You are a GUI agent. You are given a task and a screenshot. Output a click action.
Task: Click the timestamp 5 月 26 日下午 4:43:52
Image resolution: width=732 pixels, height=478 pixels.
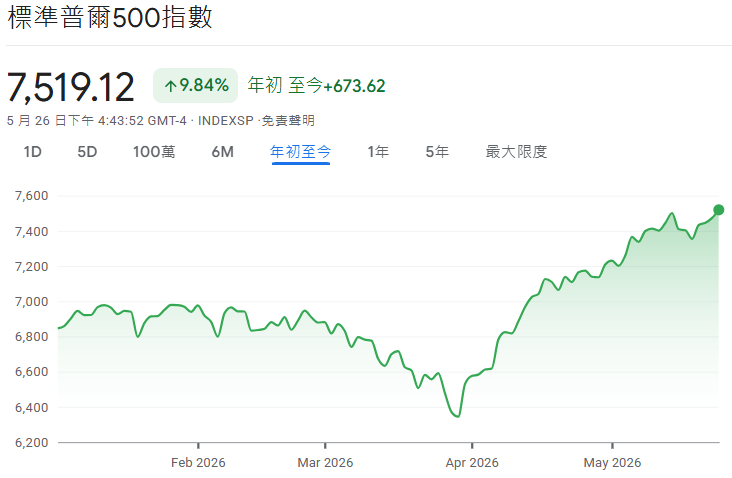pyautogui.click(x=75, y=120)
